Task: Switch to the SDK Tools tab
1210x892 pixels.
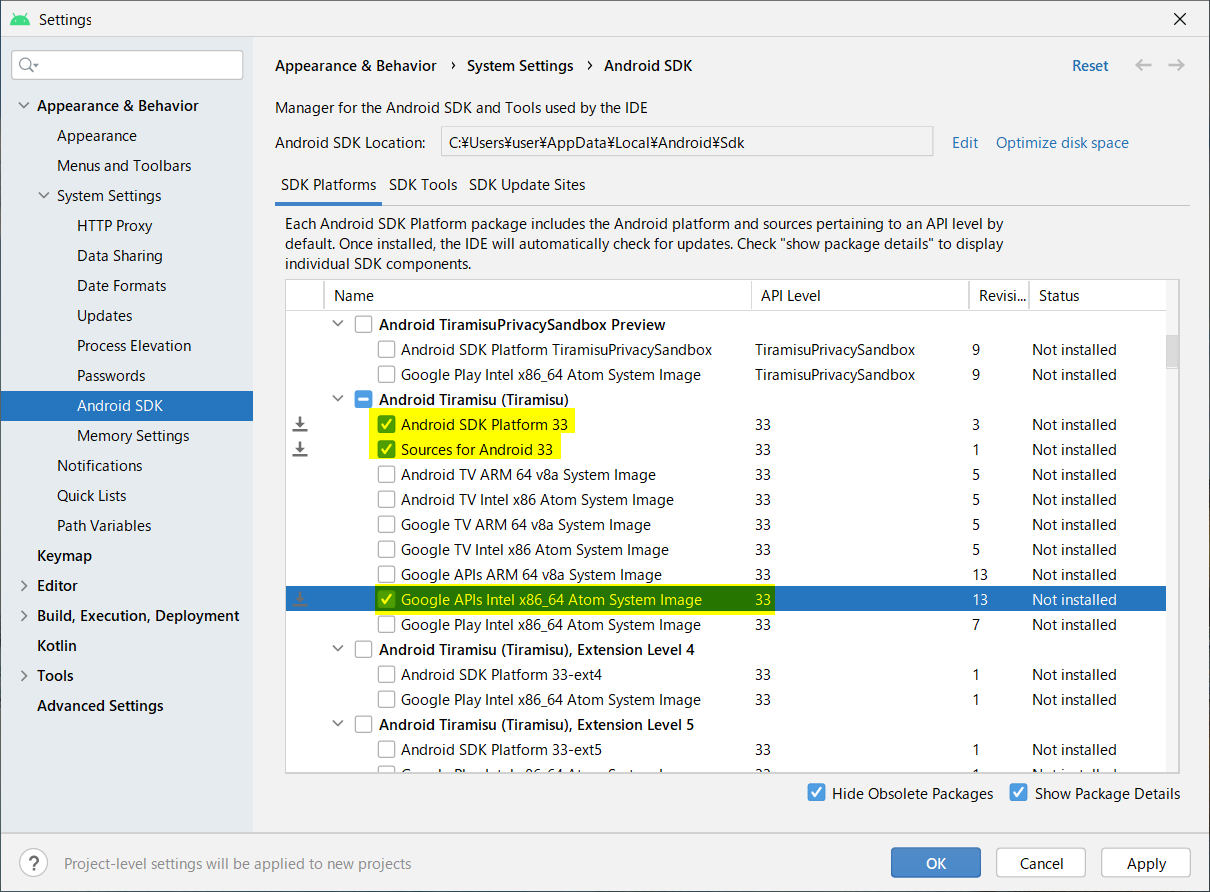Action: [423, 185]
